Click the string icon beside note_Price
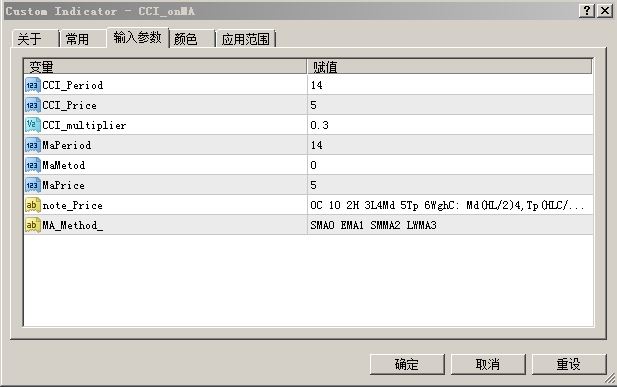This screenshot has width=617, height=387. click(33, 205)
